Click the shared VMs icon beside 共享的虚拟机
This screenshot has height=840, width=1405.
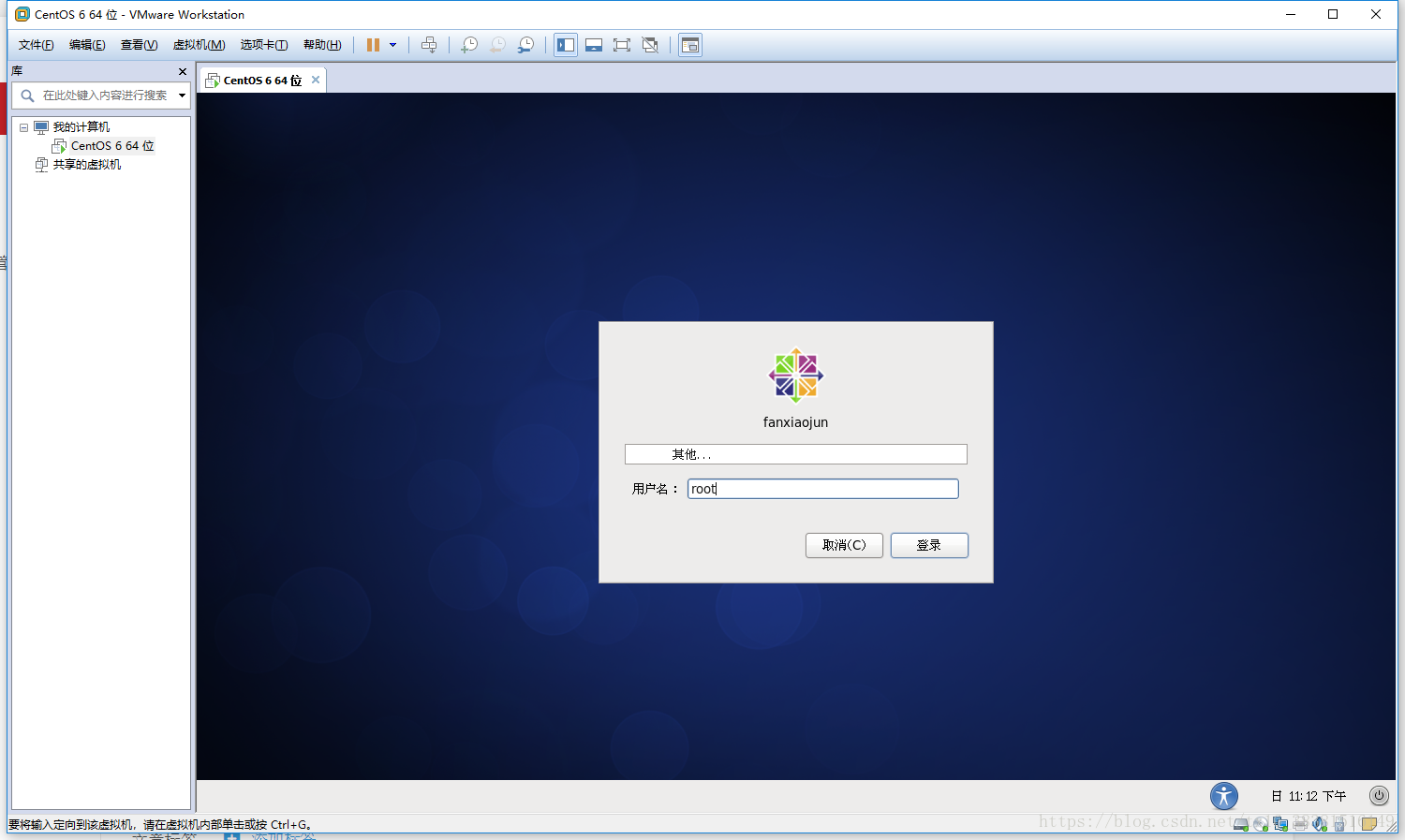click(x=41, y=165)
